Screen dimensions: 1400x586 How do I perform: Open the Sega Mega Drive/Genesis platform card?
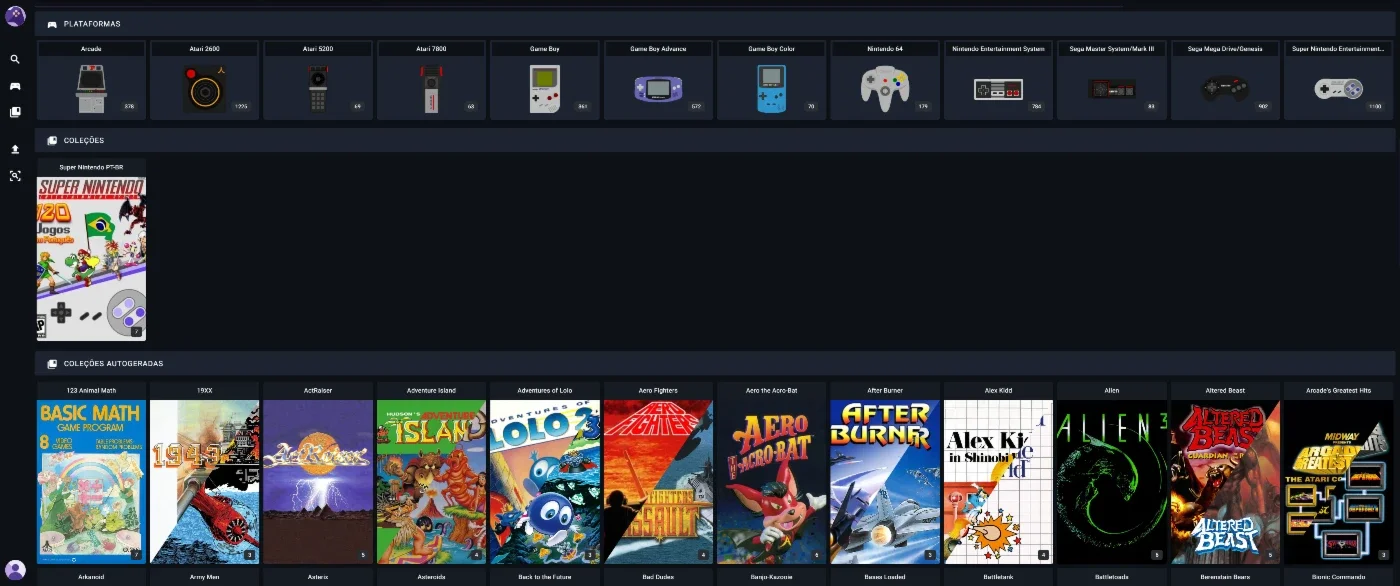click(x=1225, y=80)
